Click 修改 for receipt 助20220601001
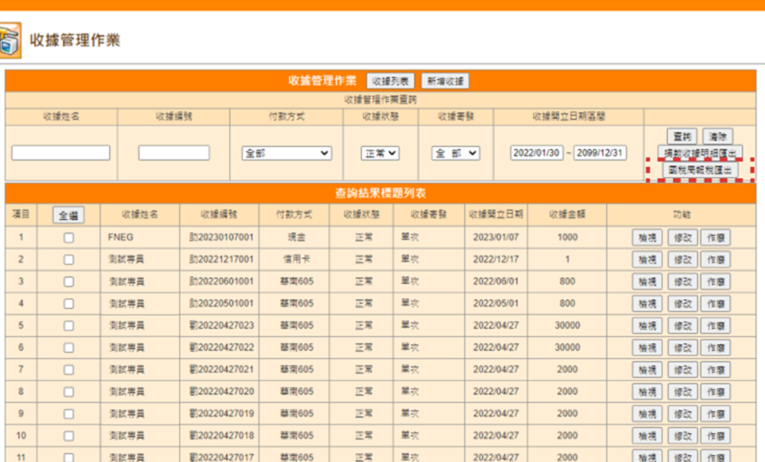The image size is (765, 462). [683, 281]
